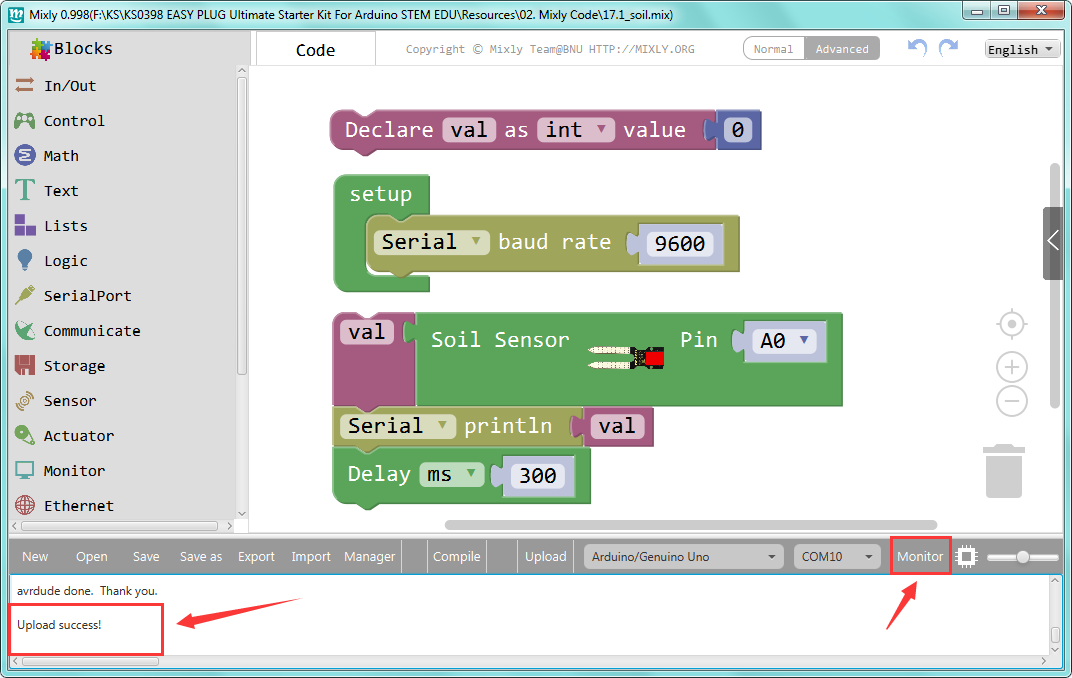Open the English language dropdown

click(1022, 49)
